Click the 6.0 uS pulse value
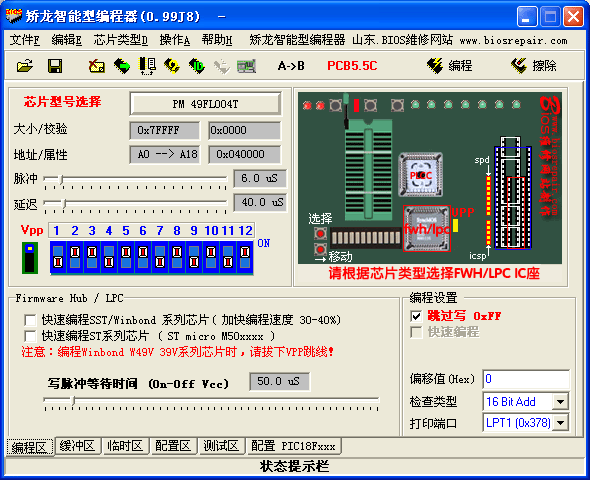Viewport: 590px width, 480px height. coord(260,178)
